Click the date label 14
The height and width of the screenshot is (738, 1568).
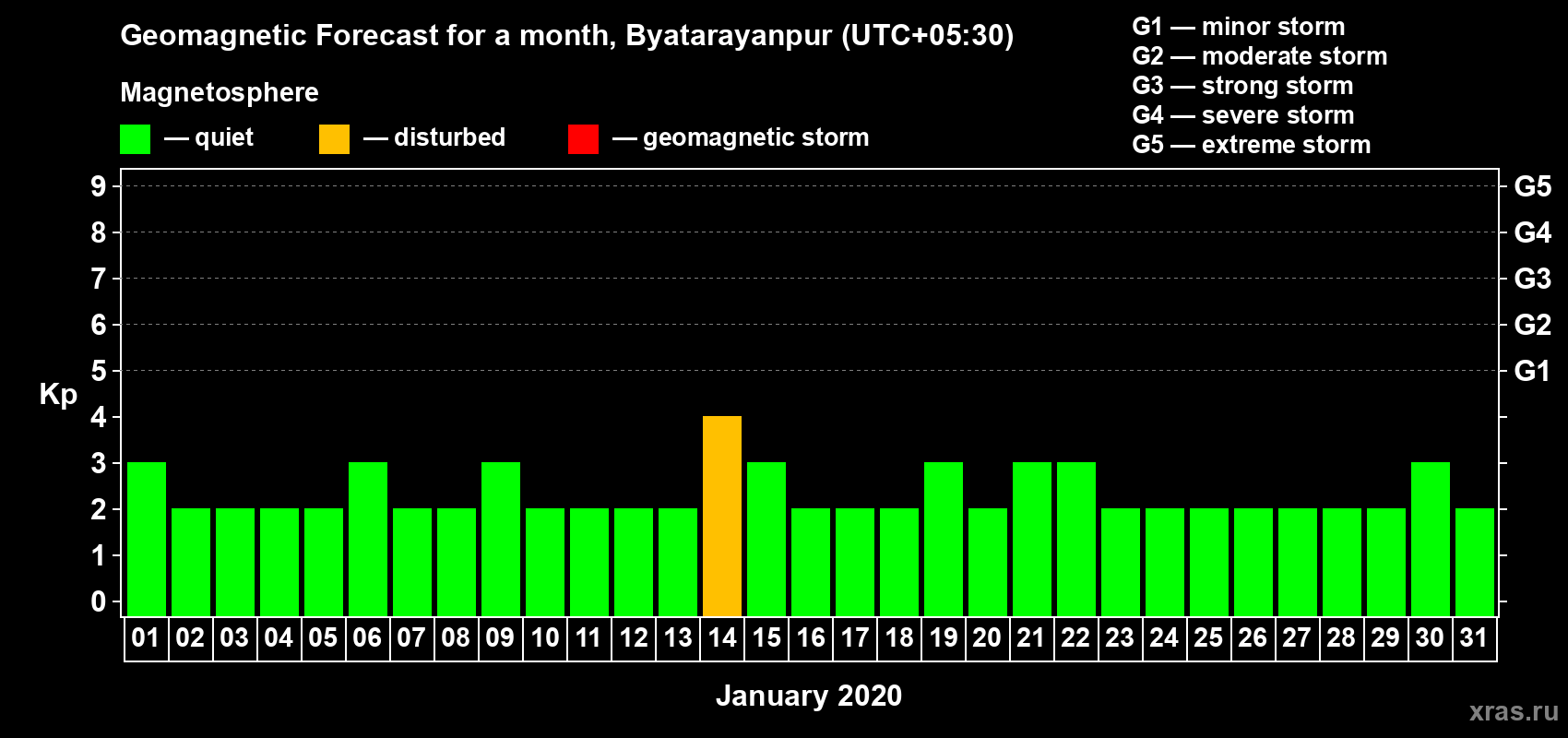click(x=721, y=637)
